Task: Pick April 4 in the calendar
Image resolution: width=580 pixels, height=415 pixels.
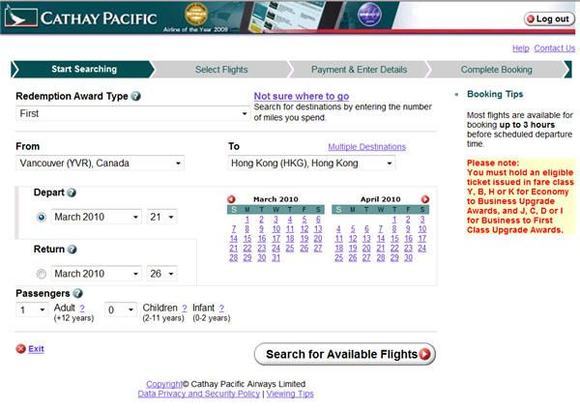Action: click(x=338, y=229)
